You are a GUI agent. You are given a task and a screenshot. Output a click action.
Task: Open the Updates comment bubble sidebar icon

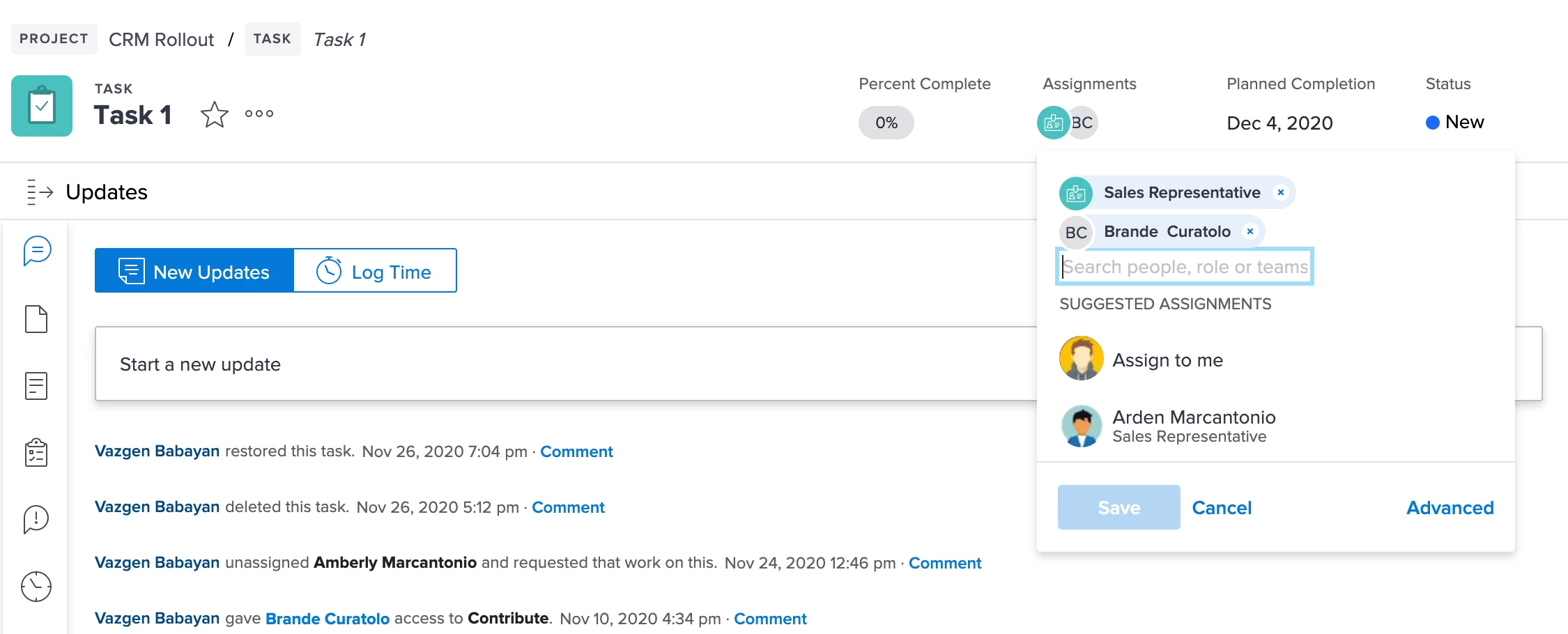pyautogui.click(x=37, y=251)
